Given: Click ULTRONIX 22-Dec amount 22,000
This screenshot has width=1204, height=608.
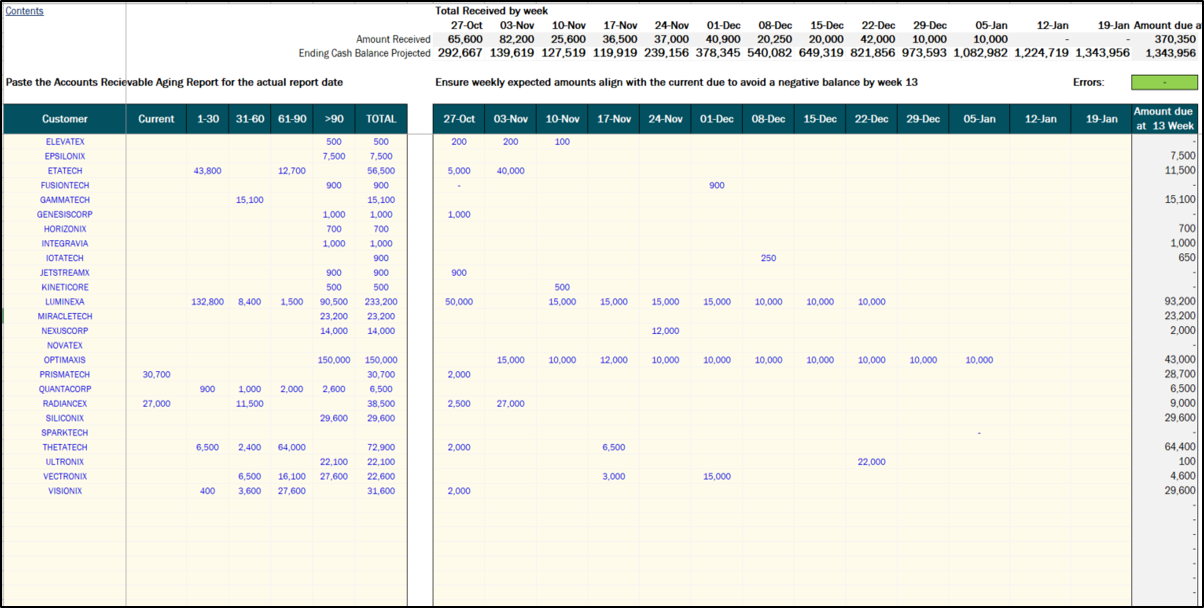Looking at the screenshot, I should click(871, 461).
